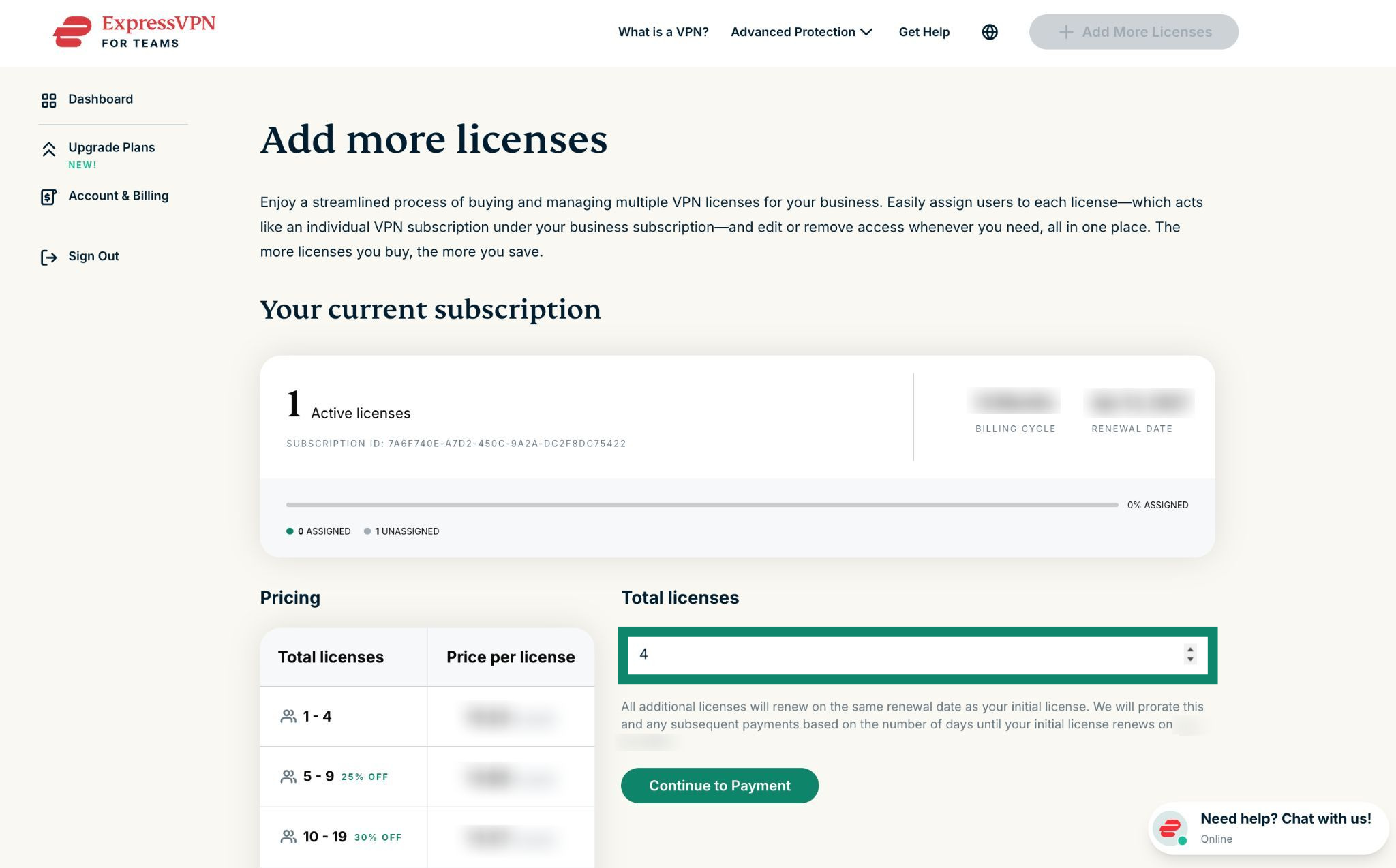The image size is (1396, 868).
Task: Click the users icon in 1 - 4 row
Action: 288,716
